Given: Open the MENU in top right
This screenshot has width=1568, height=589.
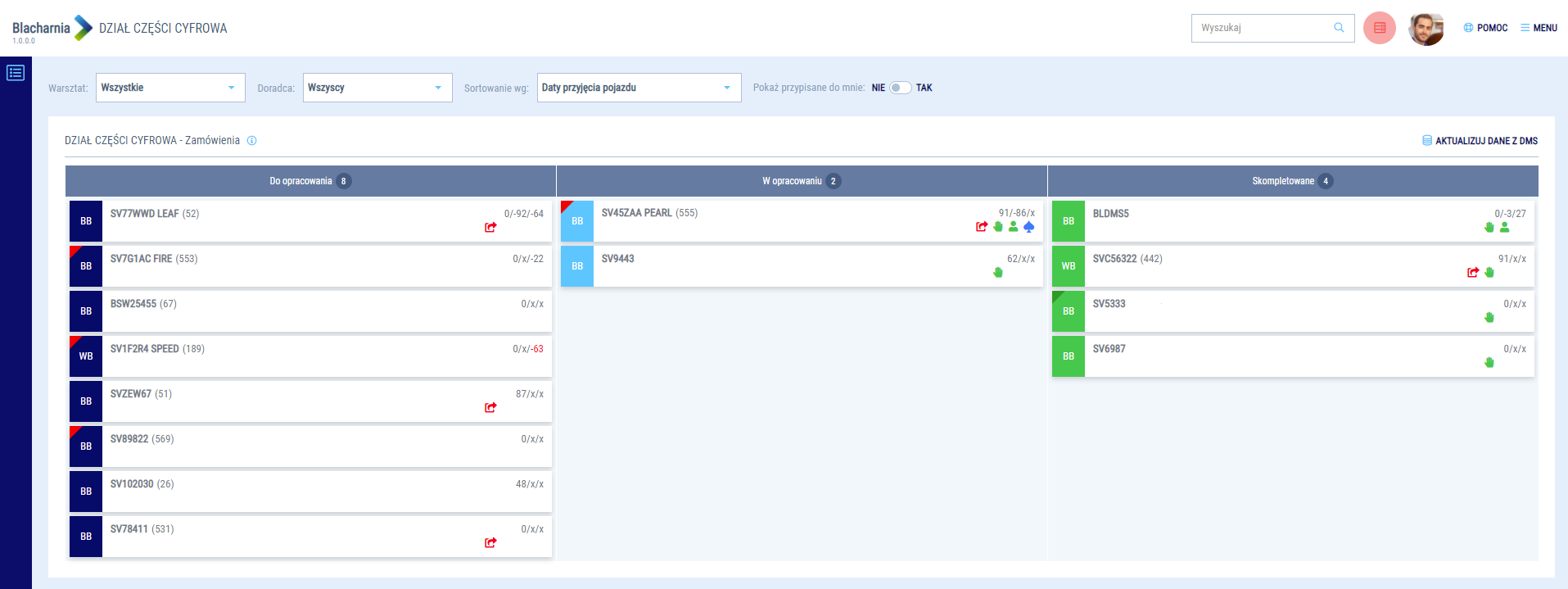Looking at the screenshot, I should (x=1539, y=28).
